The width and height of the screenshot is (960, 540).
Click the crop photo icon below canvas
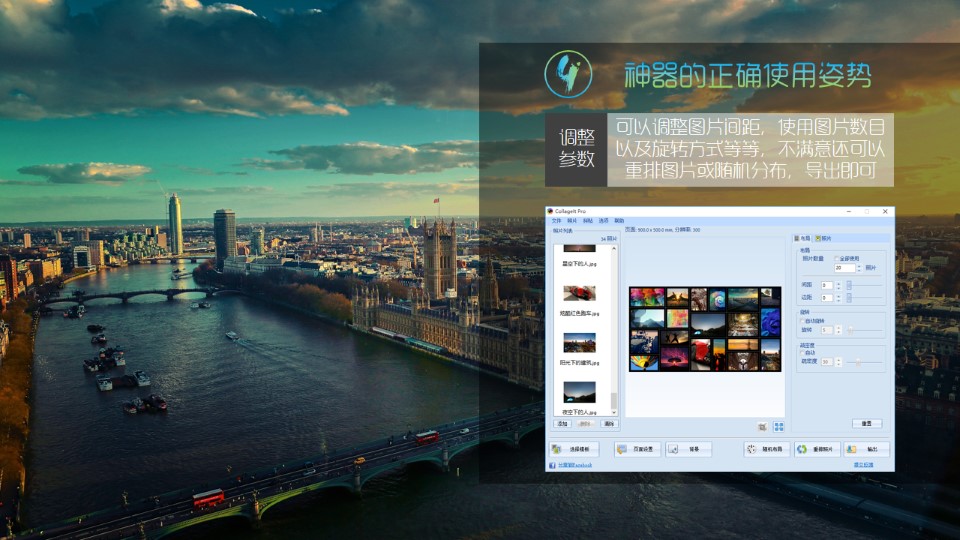click(x=762, y=426)
